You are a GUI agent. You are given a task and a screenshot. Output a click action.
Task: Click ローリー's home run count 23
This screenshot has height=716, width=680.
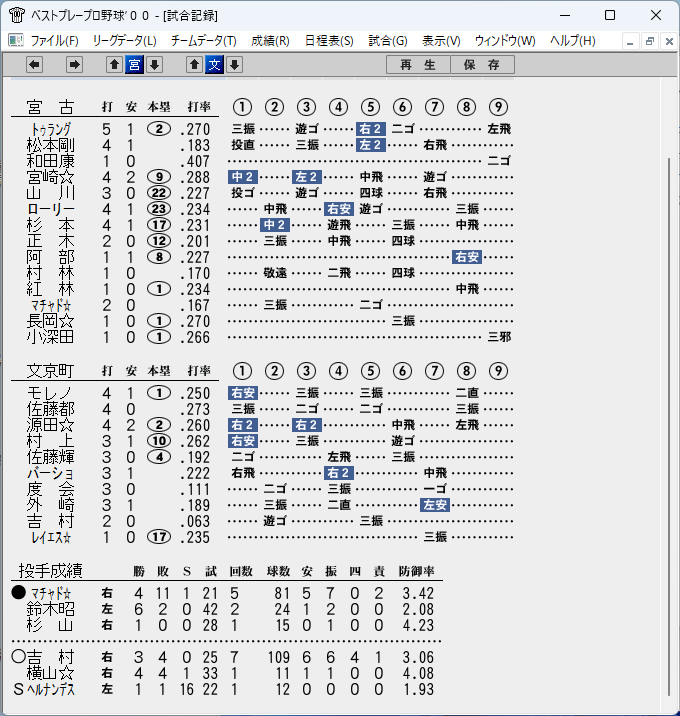point(159,209)
